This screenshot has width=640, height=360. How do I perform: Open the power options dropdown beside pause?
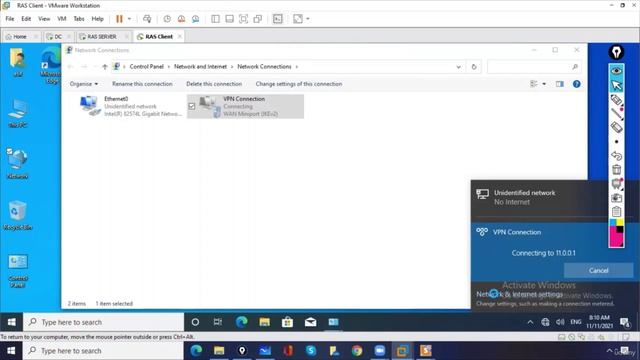[x=129, y=19]
